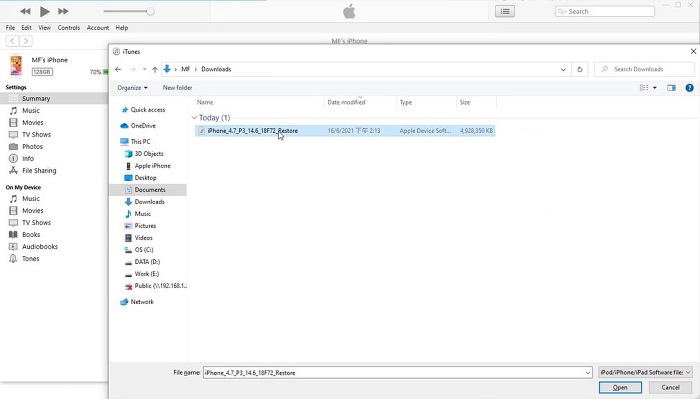
Task: Expand the address path history dropdown
Action: click(563, 70)
